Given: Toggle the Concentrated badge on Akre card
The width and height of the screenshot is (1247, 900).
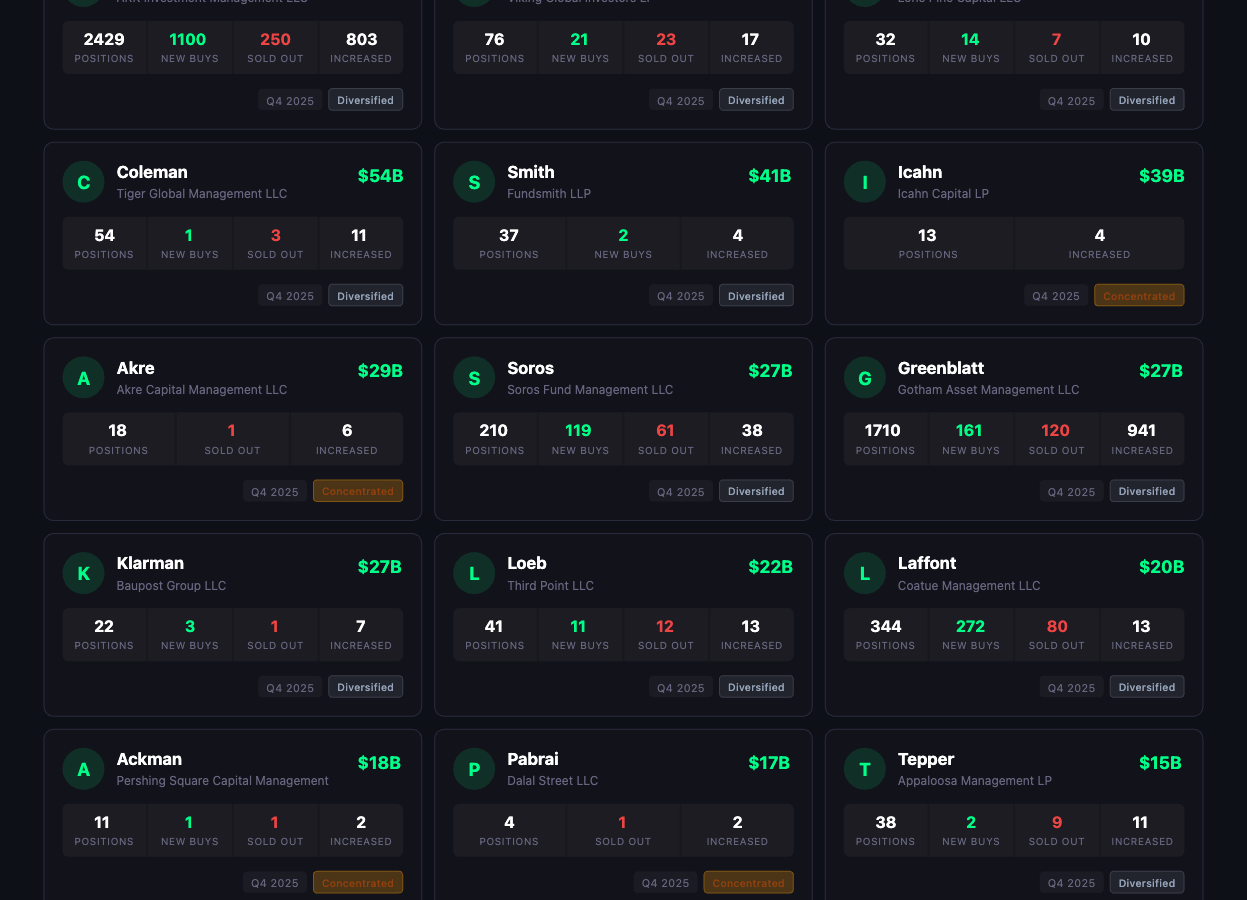Looking at the screenshot, I should tap(358, 491).
